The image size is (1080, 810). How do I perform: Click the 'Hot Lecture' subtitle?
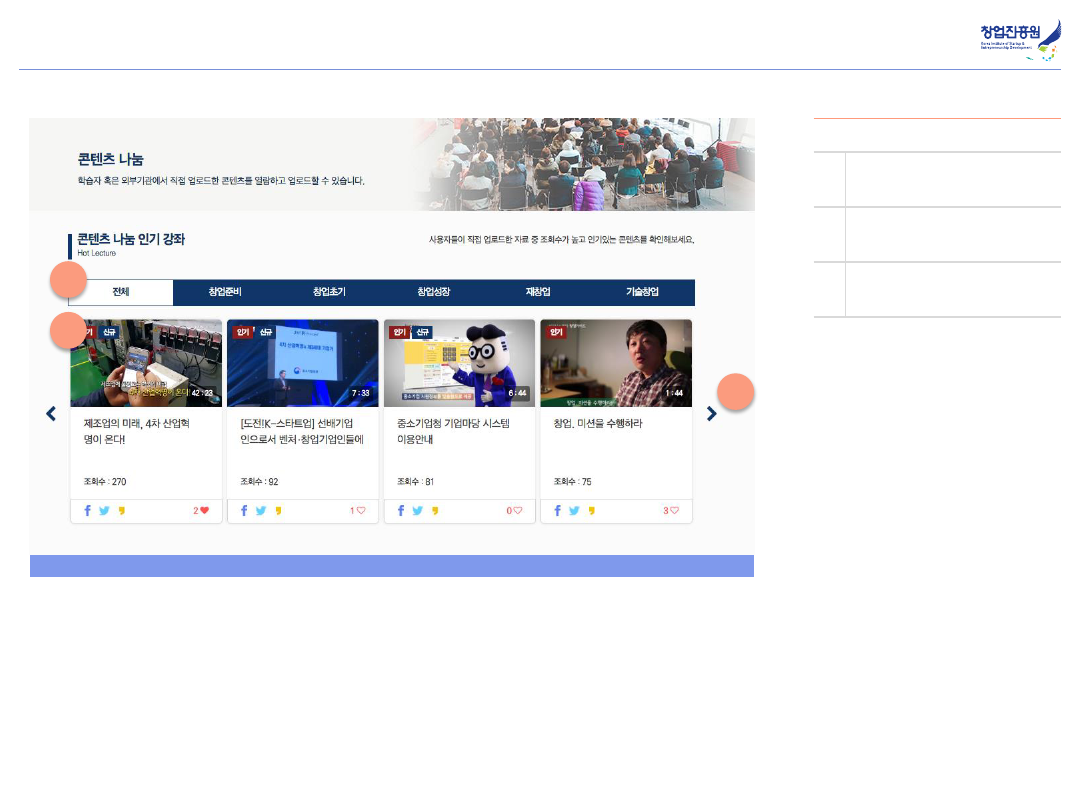click(96, 253)
